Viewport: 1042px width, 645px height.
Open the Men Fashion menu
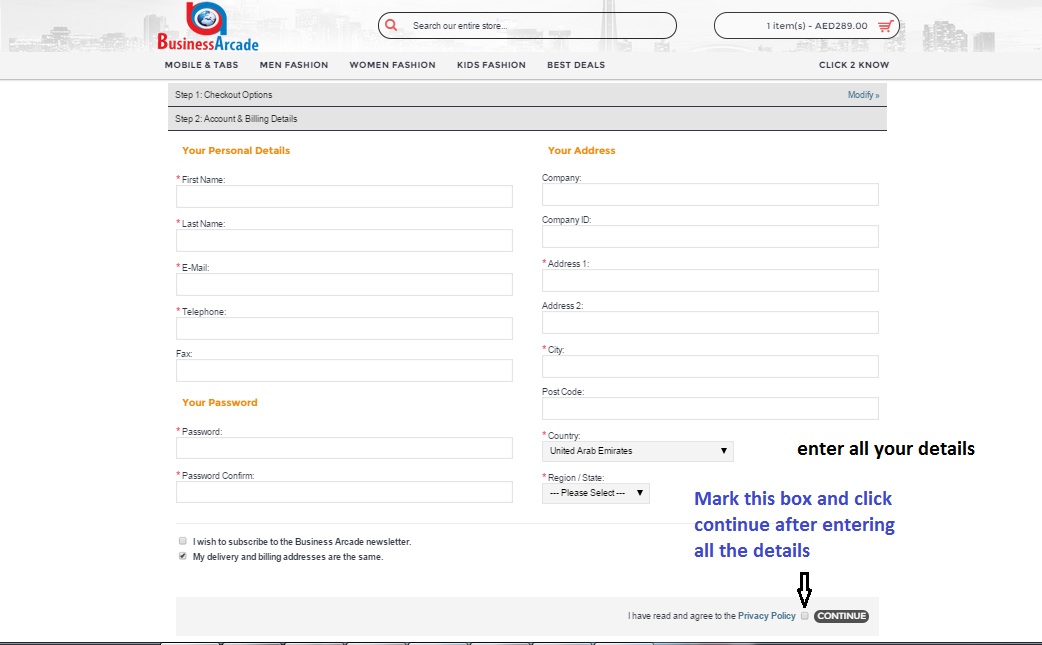pos(294,64)
